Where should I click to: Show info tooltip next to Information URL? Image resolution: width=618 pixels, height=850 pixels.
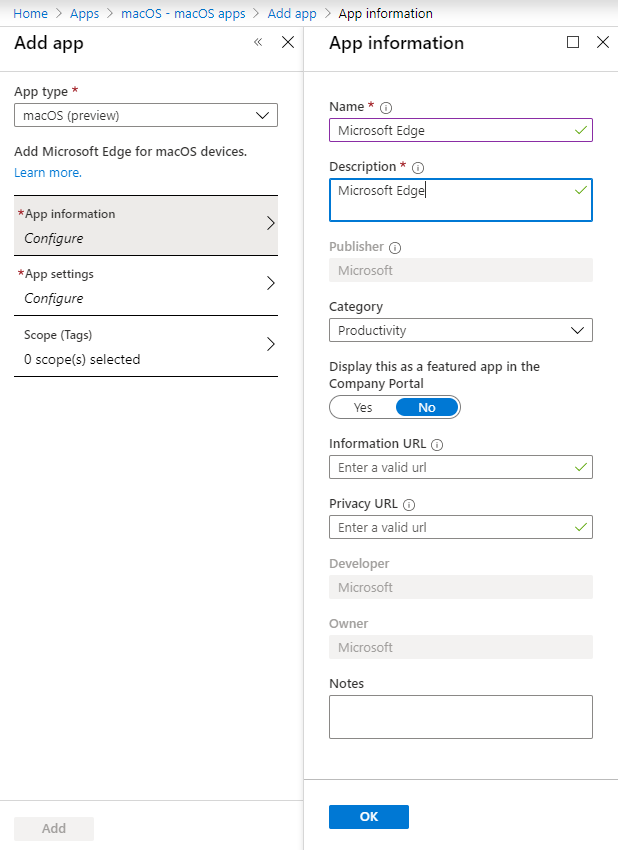(437, 445)
